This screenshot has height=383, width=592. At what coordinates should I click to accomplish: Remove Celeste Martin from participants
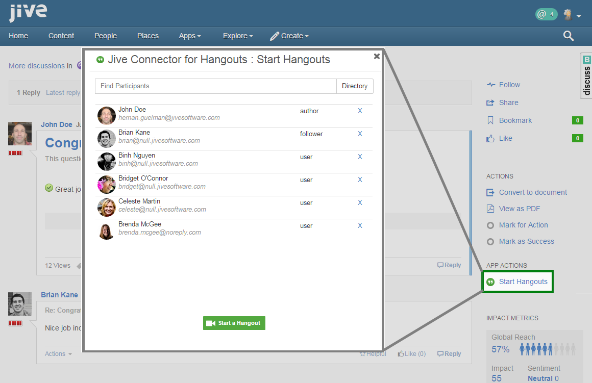tap(360, 203)
